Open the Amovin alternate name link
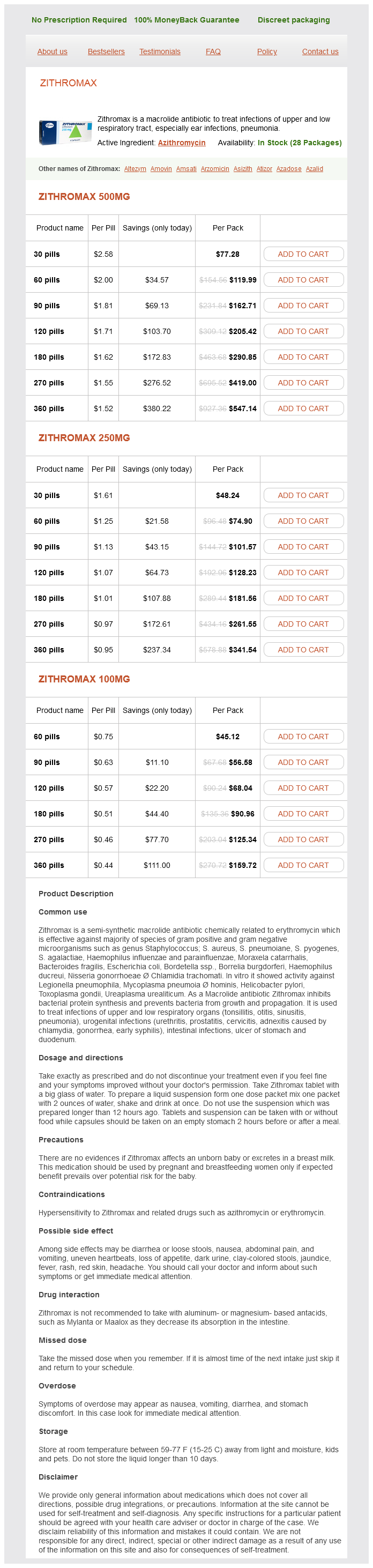This screenshot has height=1568, width=373. pyautogui.click(x=161, y=169)
